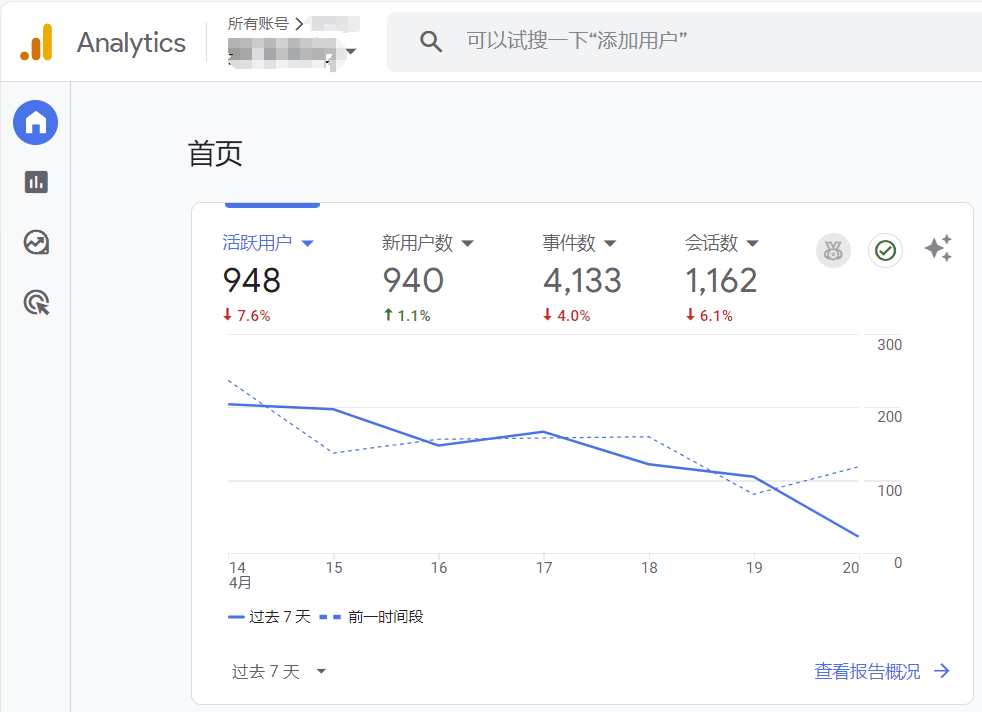Expand the 会话数 metric dropdown
This screenshot has width=982, height=712.
pyautogui.click(x=753, y=243)
